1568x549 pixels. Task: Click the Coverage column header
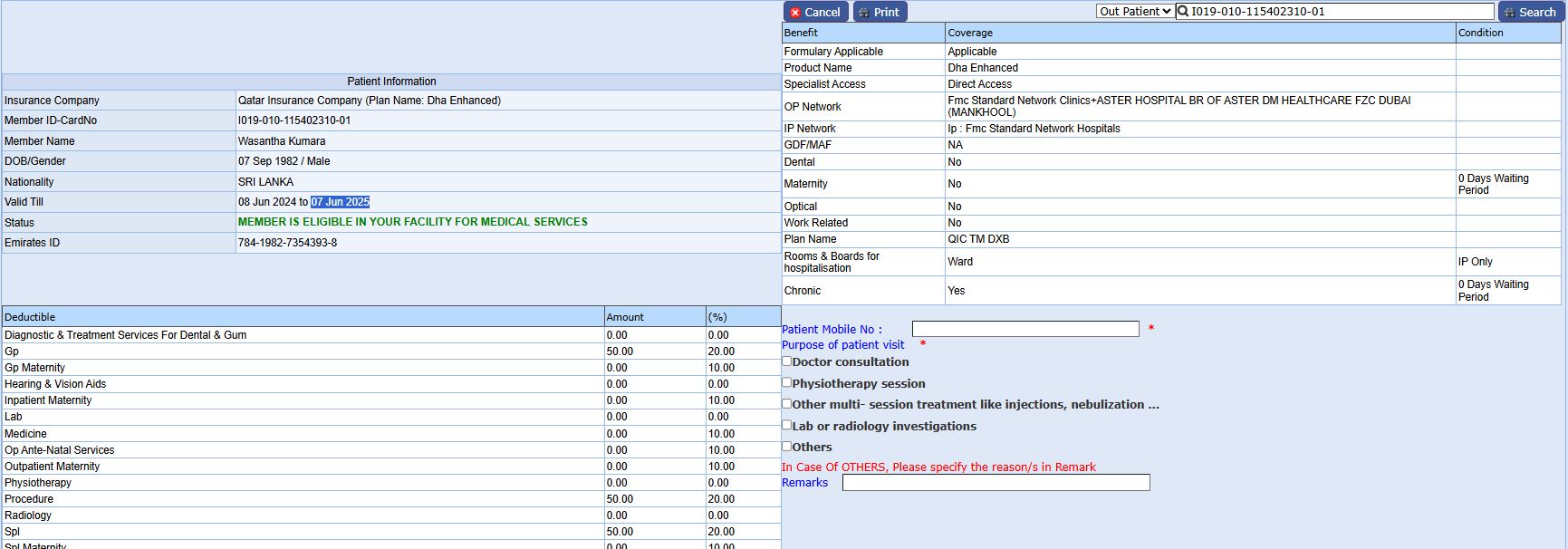(970, 33)
